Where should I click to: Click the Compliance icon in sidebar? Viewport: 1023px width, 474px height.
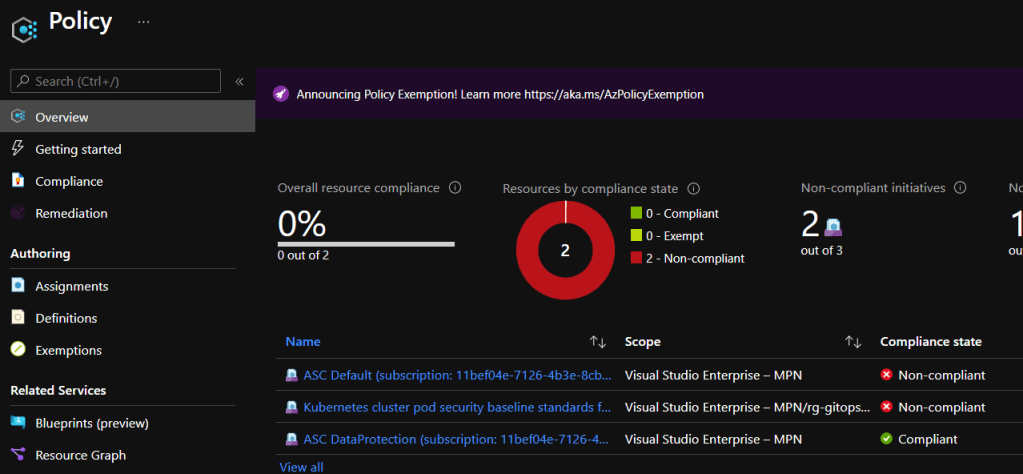17,181
